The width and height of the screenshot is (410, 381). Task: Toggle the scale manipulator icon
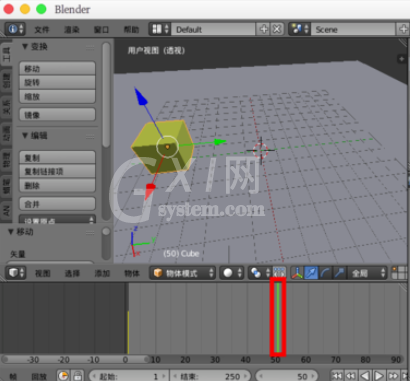pyautogui.click(x=339, y=273)
